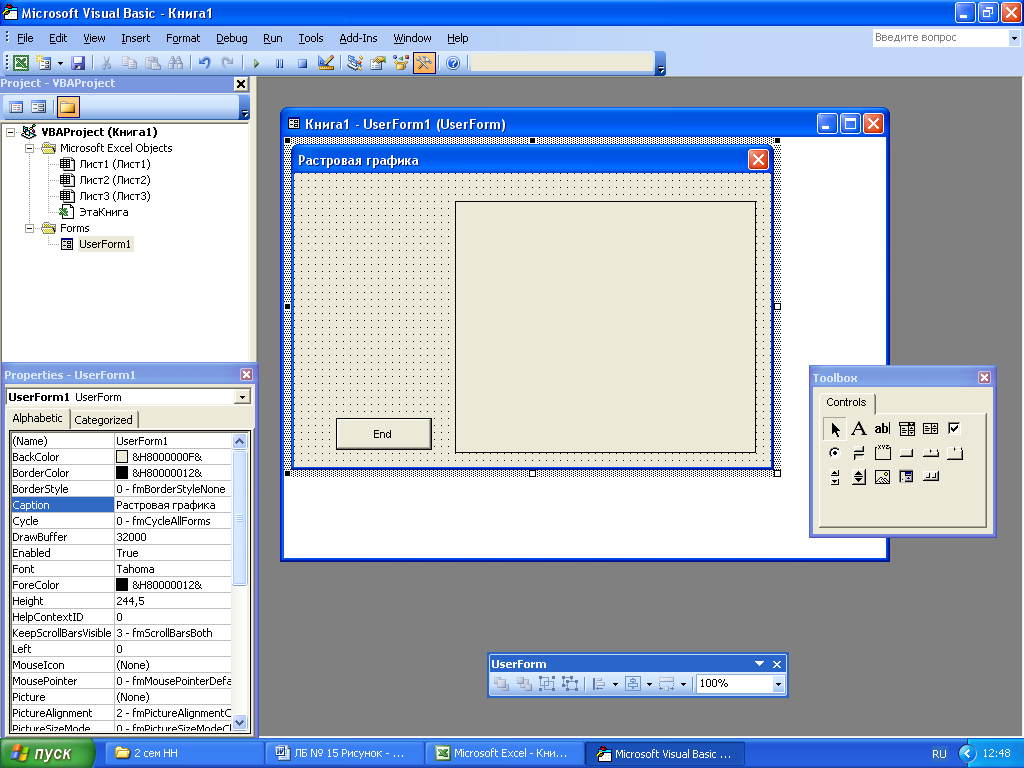The width and height of the screenshot is (1024, 768).
Task: Open the Object Browser toolbar icon
Action: (x=400, y=63)
